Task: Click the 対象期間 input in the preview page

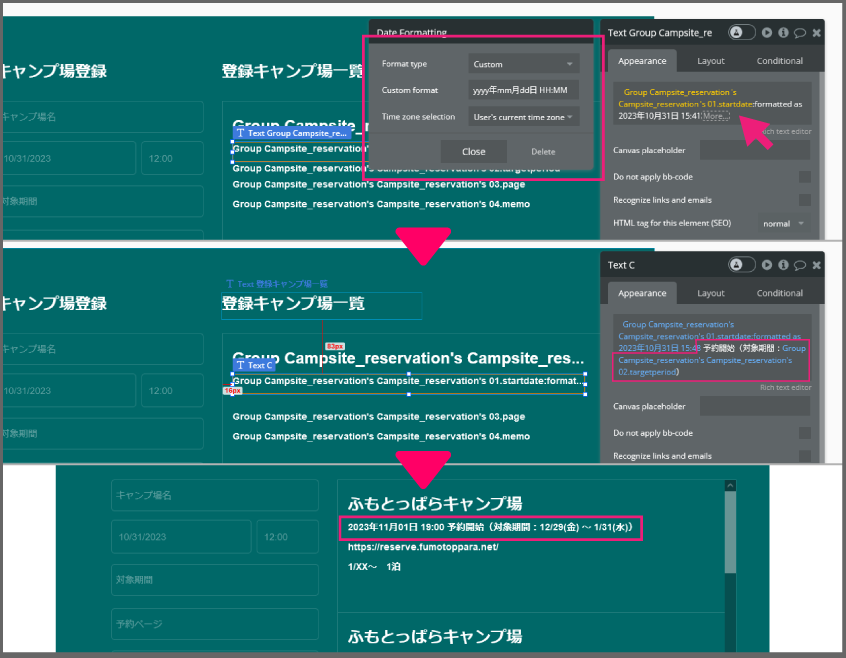Action: 215,580
